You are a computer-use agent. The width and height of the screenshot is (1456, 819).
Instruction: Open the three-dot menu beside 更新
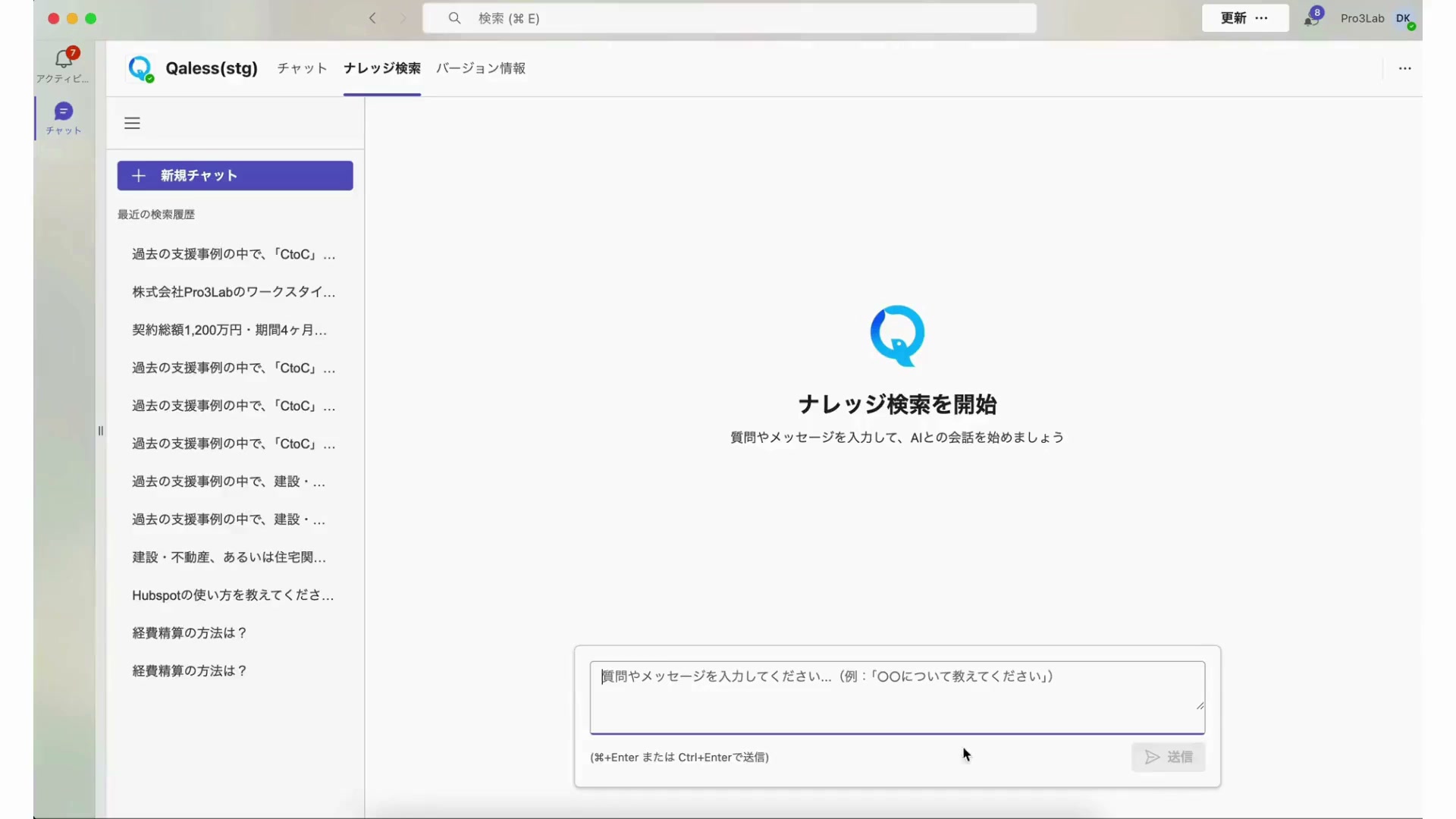[x=1262, y=18]
